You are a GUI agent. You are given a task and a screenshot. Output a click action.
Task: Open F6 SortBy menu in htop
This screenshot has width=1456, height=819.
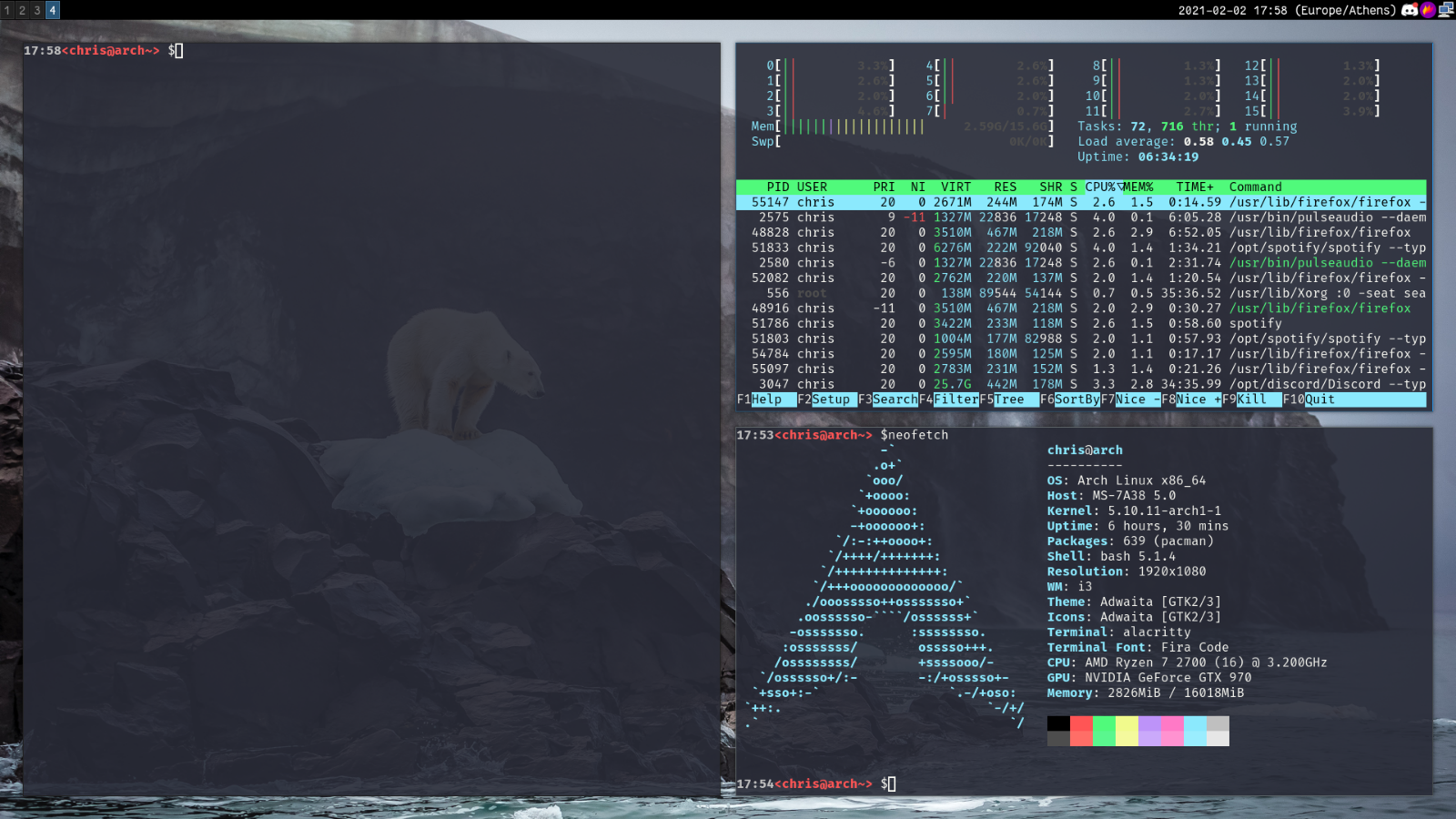pyautogui.click(x=1070, y=399)
